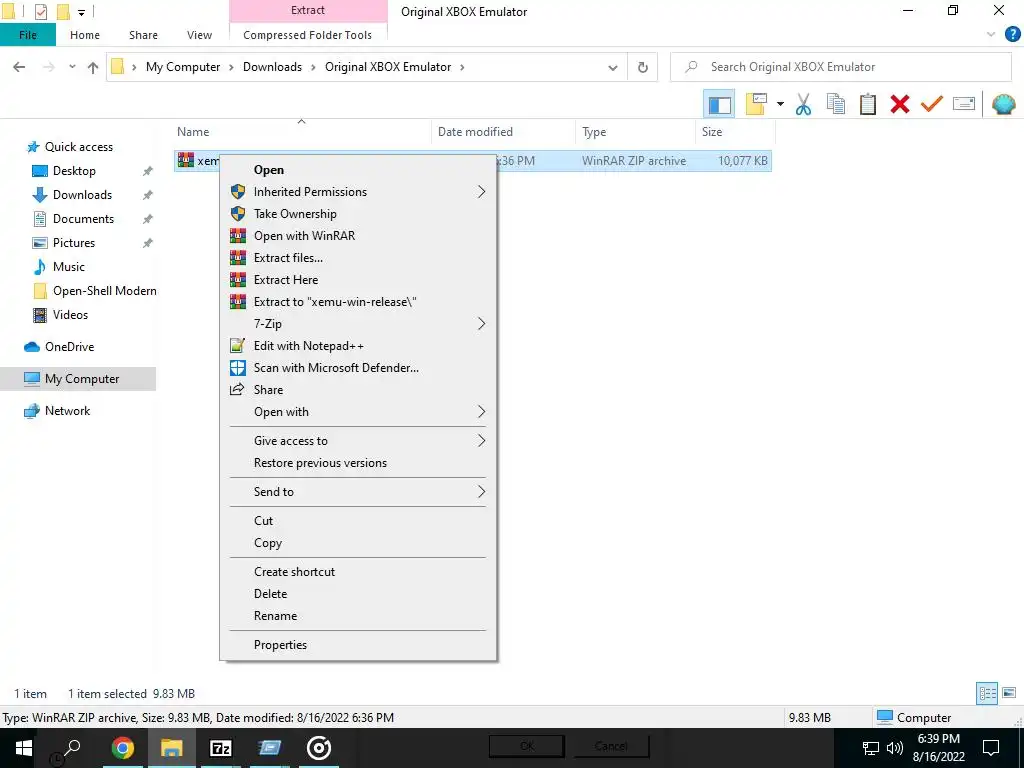Choose Open with WinRAR
The width and height of the screenshot is (1024, 768).
tap(358, 236)
